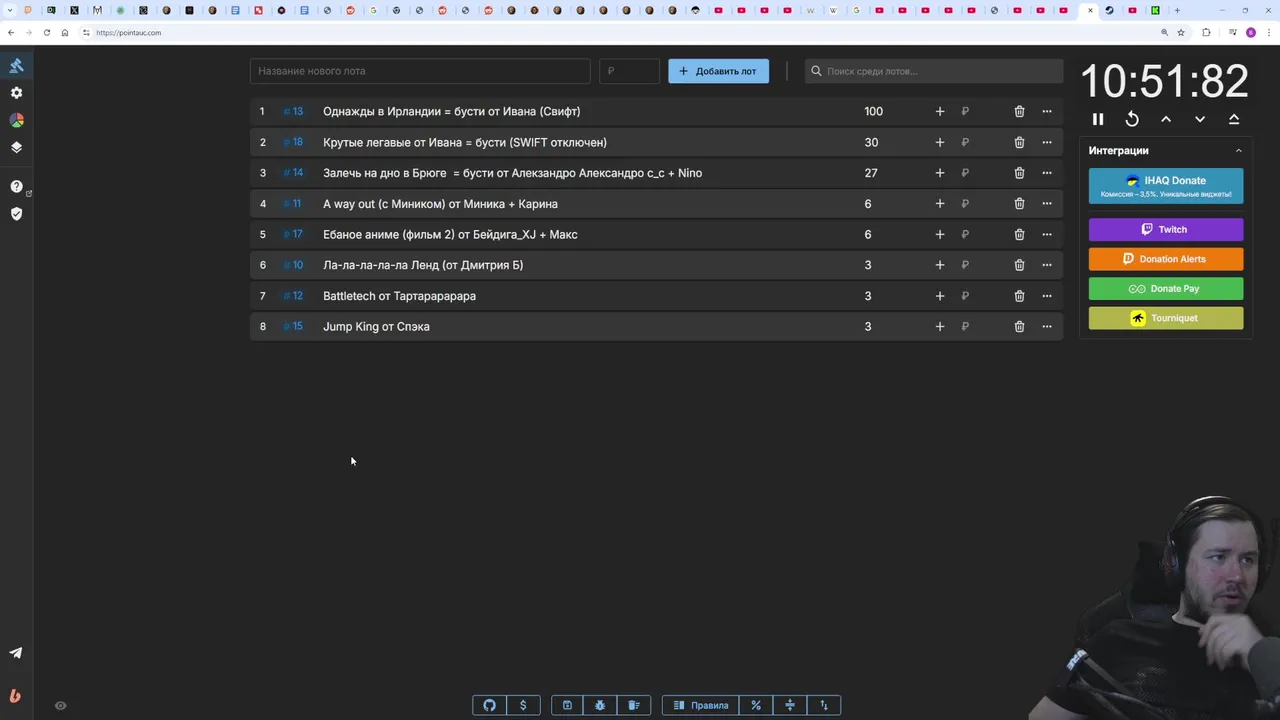Open more options for Крутые легавые lot
This screenshot has height=720, width=1280.
[x=1046, y=142]
